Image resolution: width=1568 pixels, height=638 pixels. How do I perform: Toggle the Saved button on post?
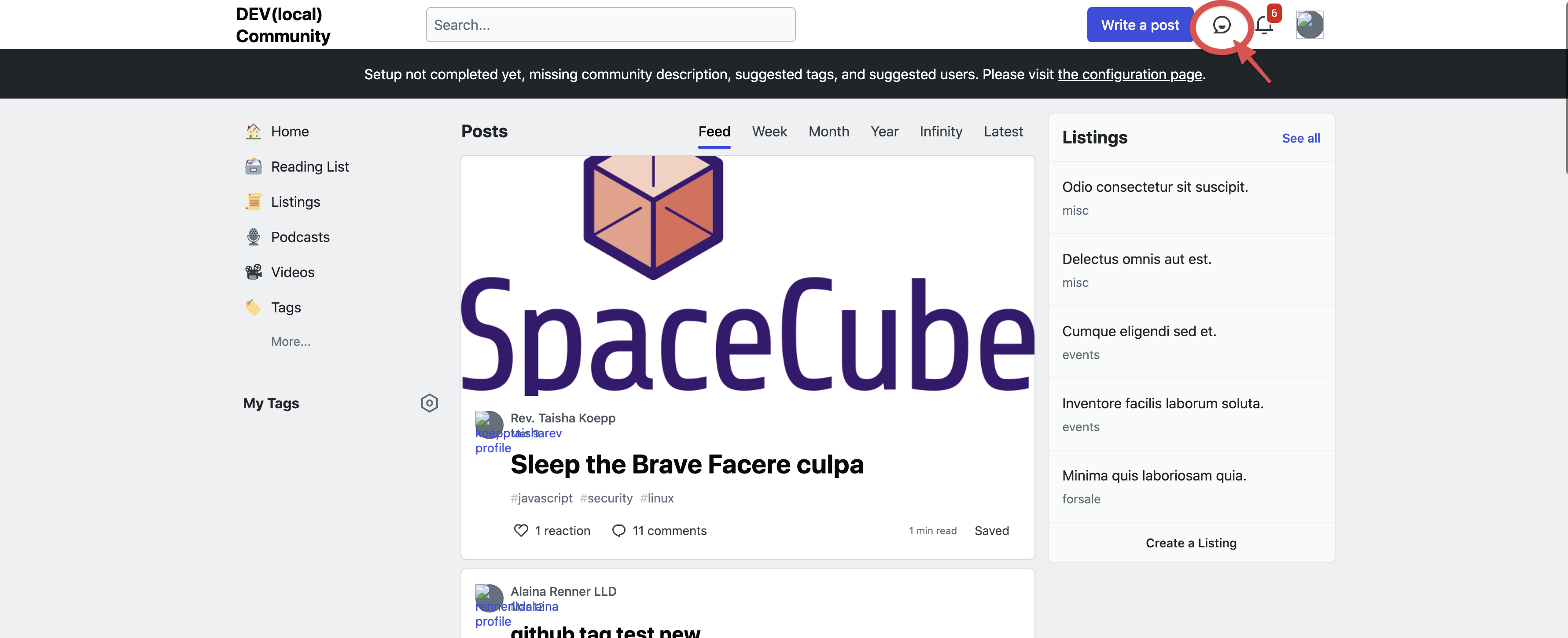991,530
